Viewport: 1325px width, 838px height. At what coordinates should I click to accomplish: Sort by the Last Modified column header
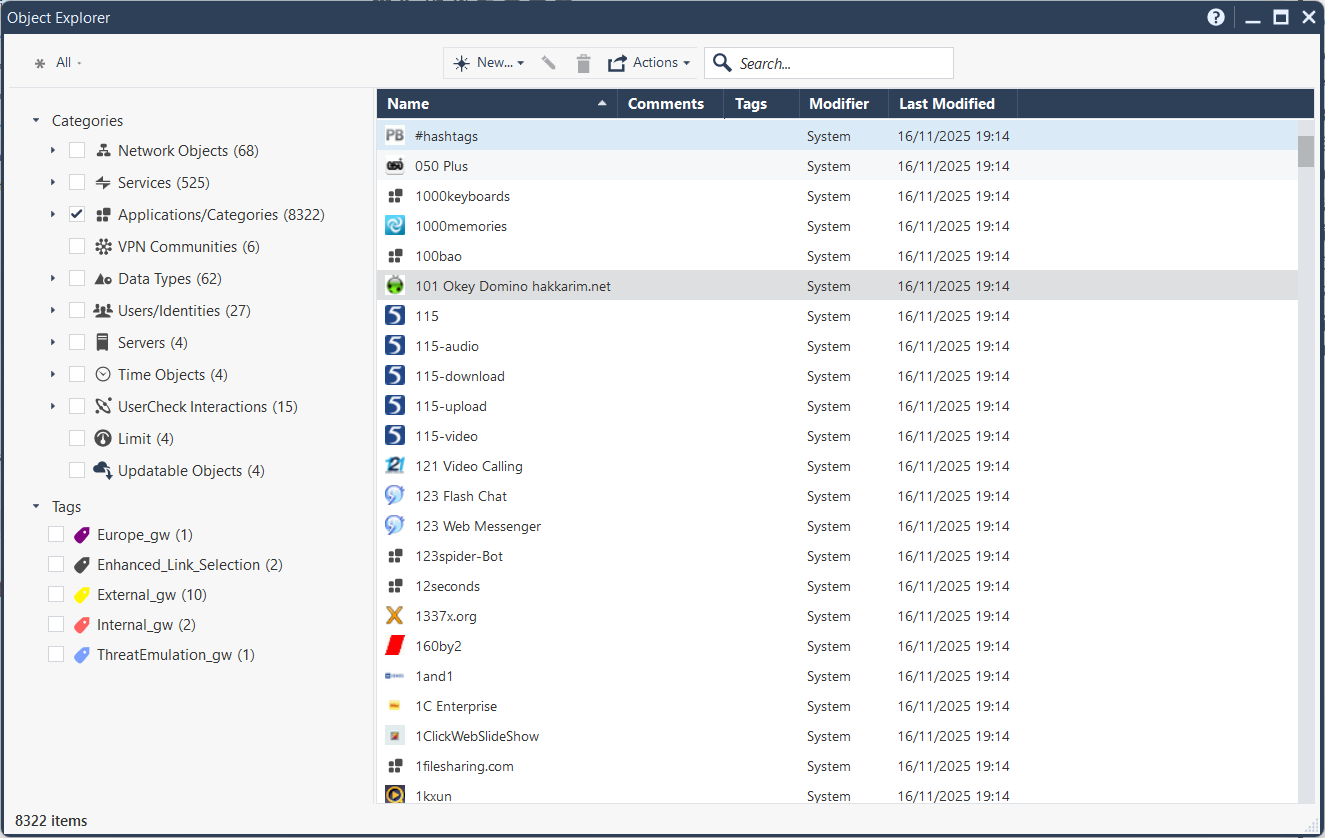[947, 104]
